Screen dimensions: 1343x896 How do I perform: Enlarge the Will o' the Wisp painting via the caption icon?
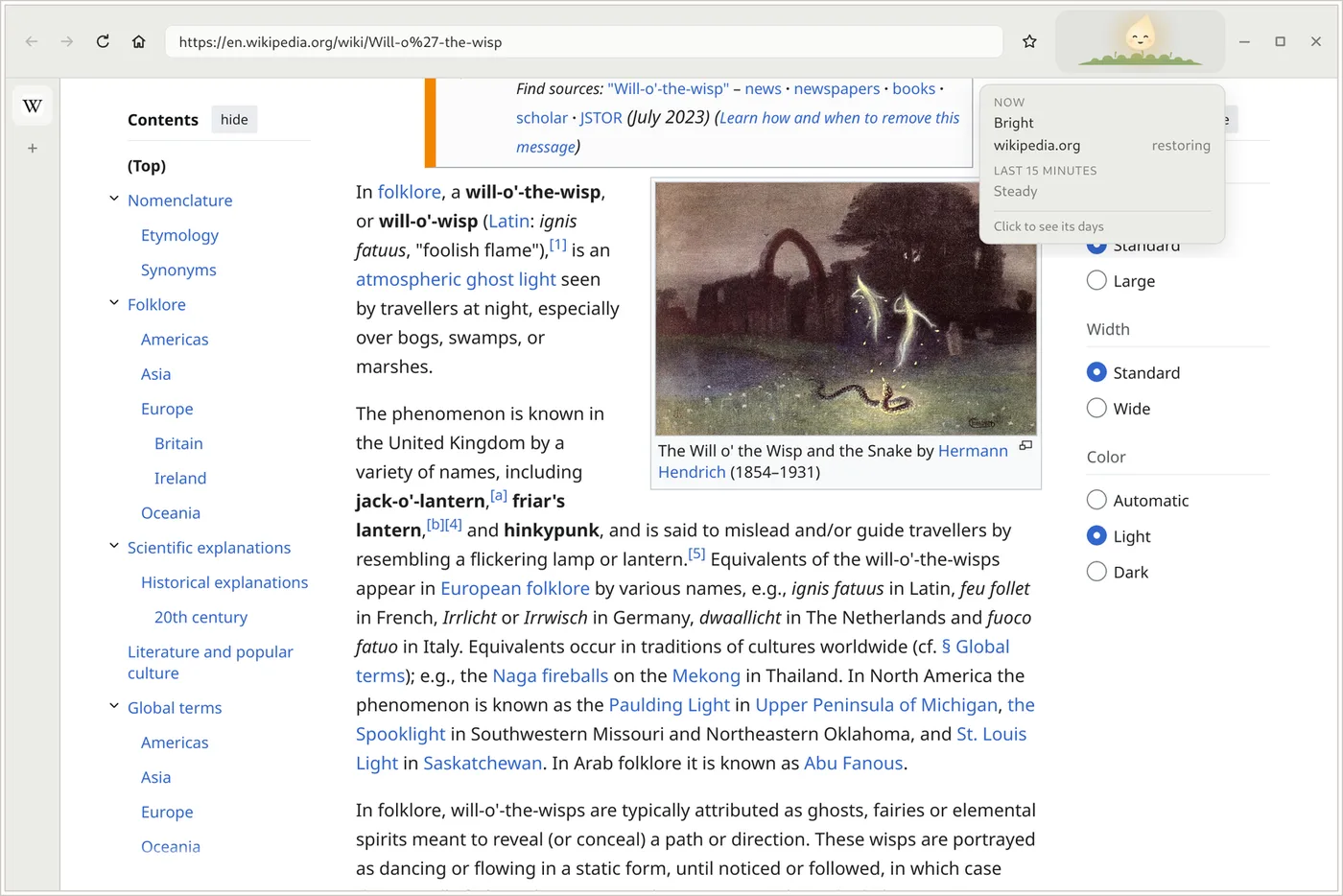pyautogui.click(x=1025, y=446)
